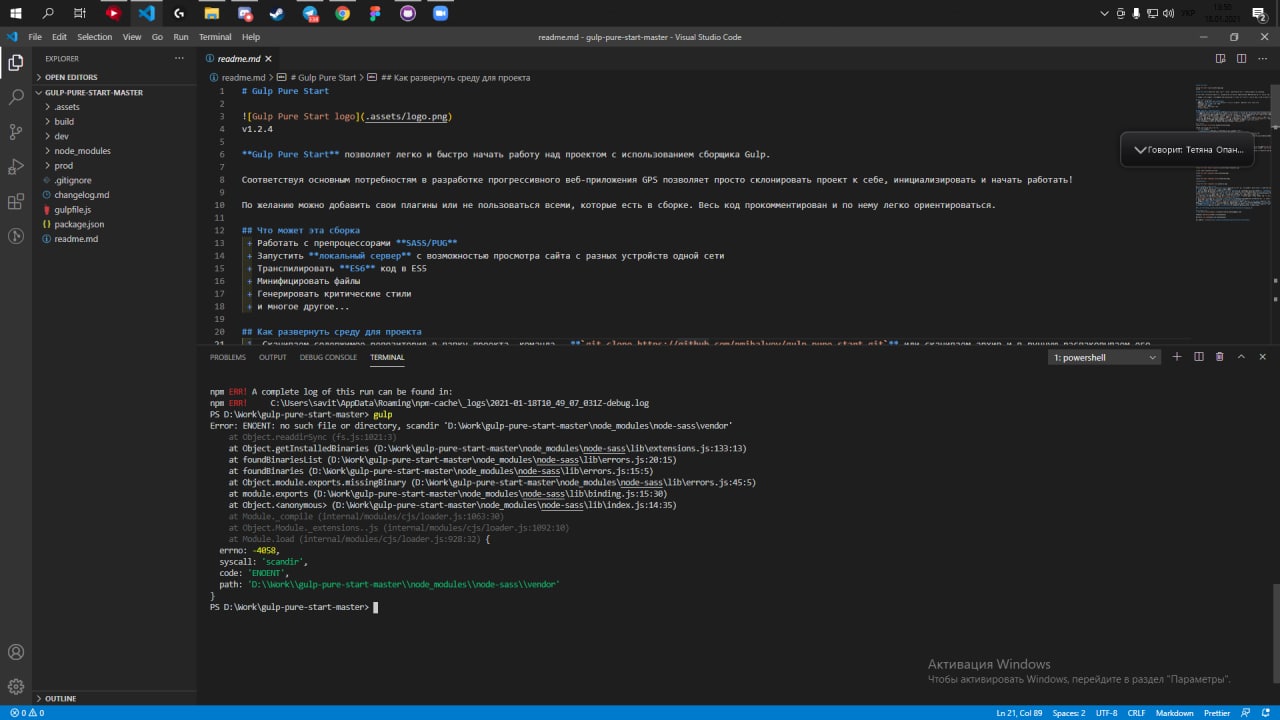The image size is (1280, 720).
Task: Open the Source Control view
Action: coord(16,132)
